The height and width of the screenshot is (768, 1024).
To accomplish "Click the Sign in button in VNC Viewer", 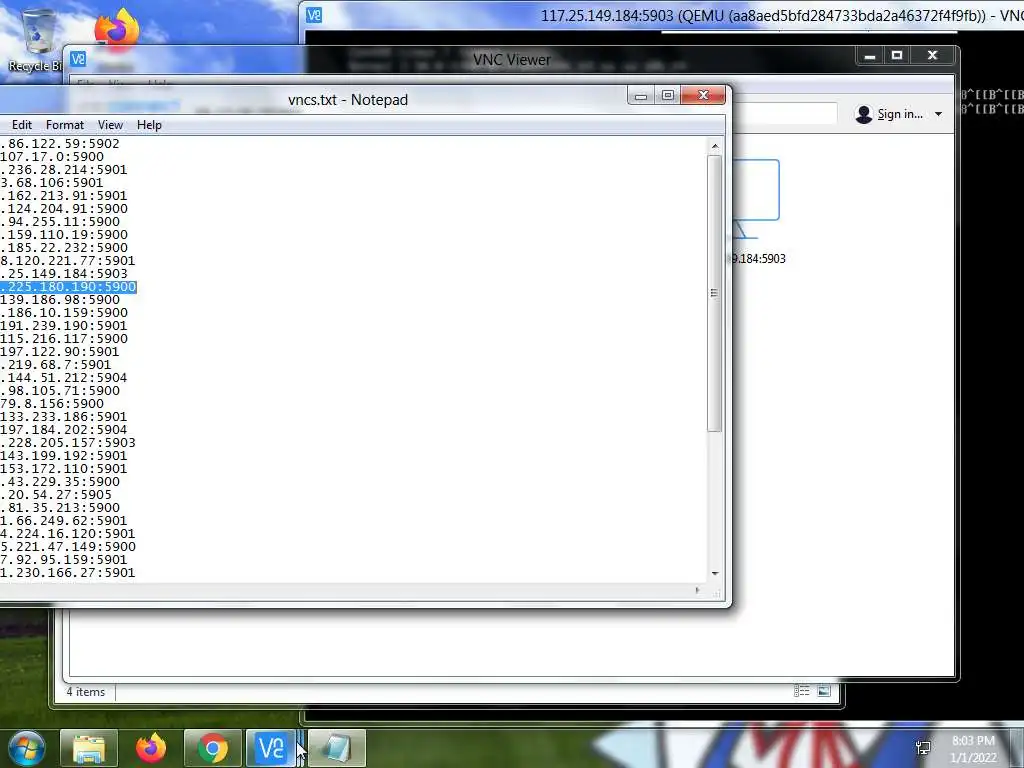I will coord(900,114).
